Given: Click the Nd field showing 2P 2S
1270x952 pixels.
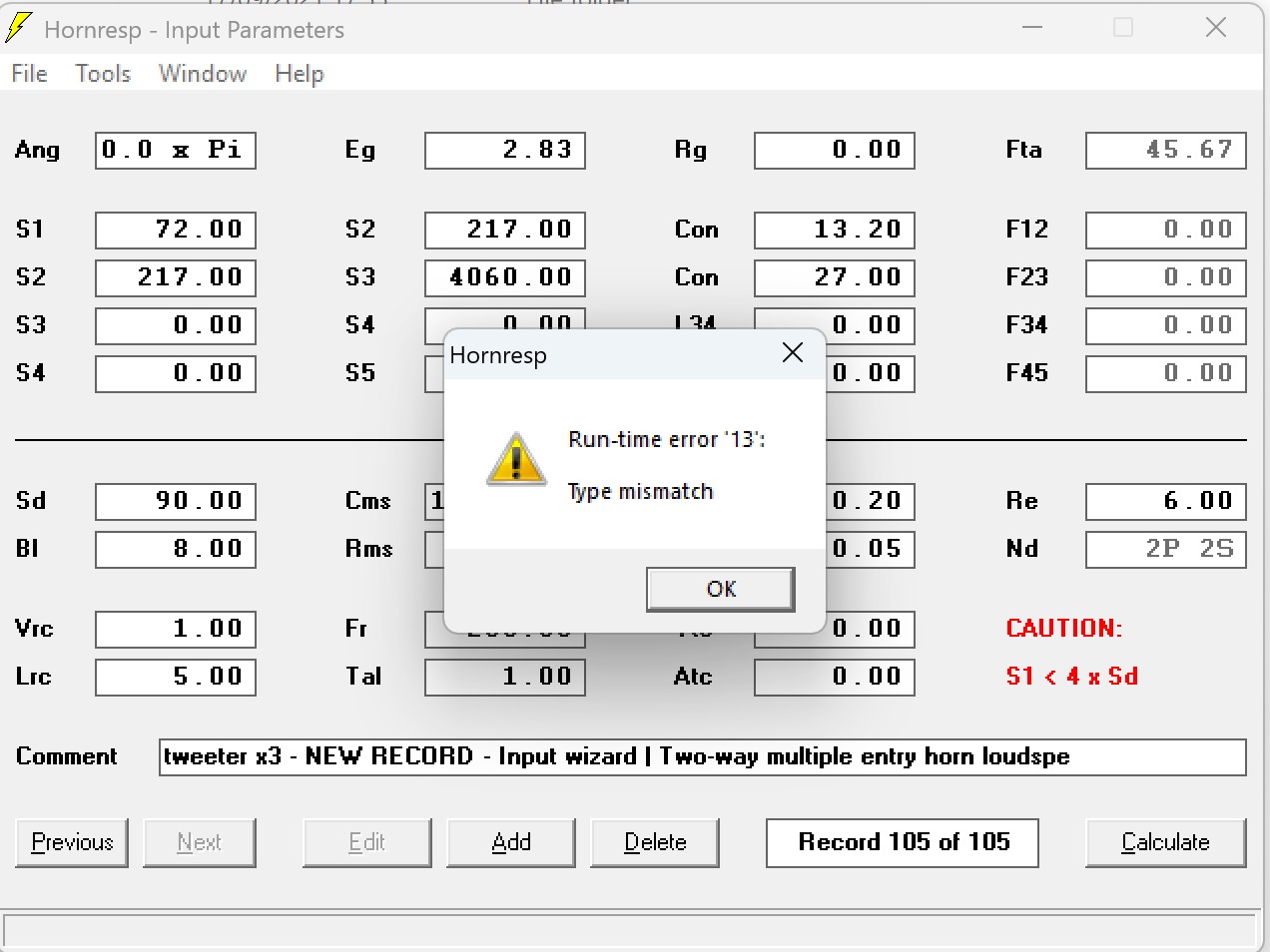Looking at the screenshot, I should click(1166, 549).
